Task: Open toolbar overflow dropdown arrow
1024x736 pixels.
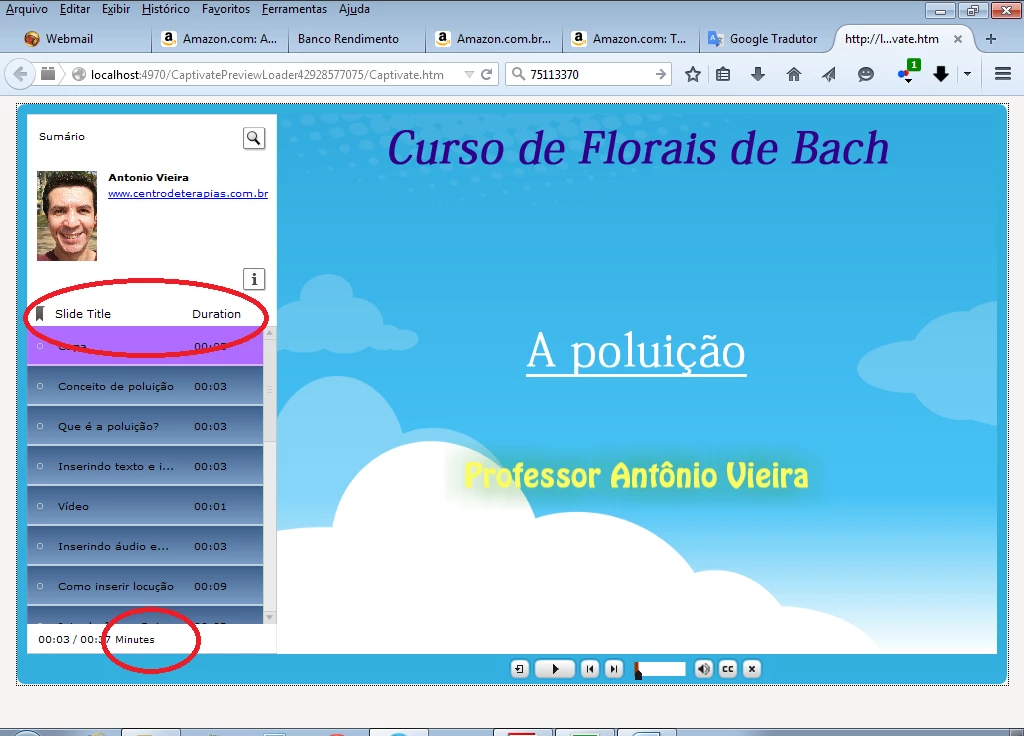Action: coord(967,74)
